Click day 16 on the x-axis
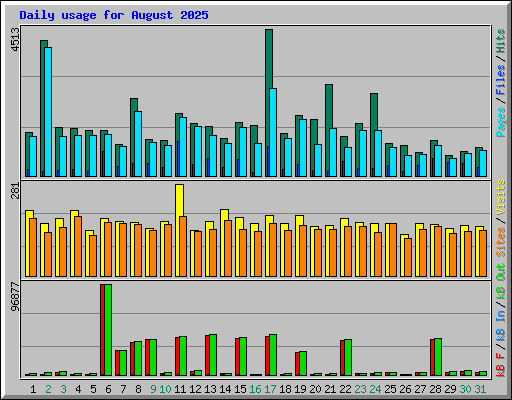Screen dimensions: 512x400 pyautogui.click(x=255, y=389)
